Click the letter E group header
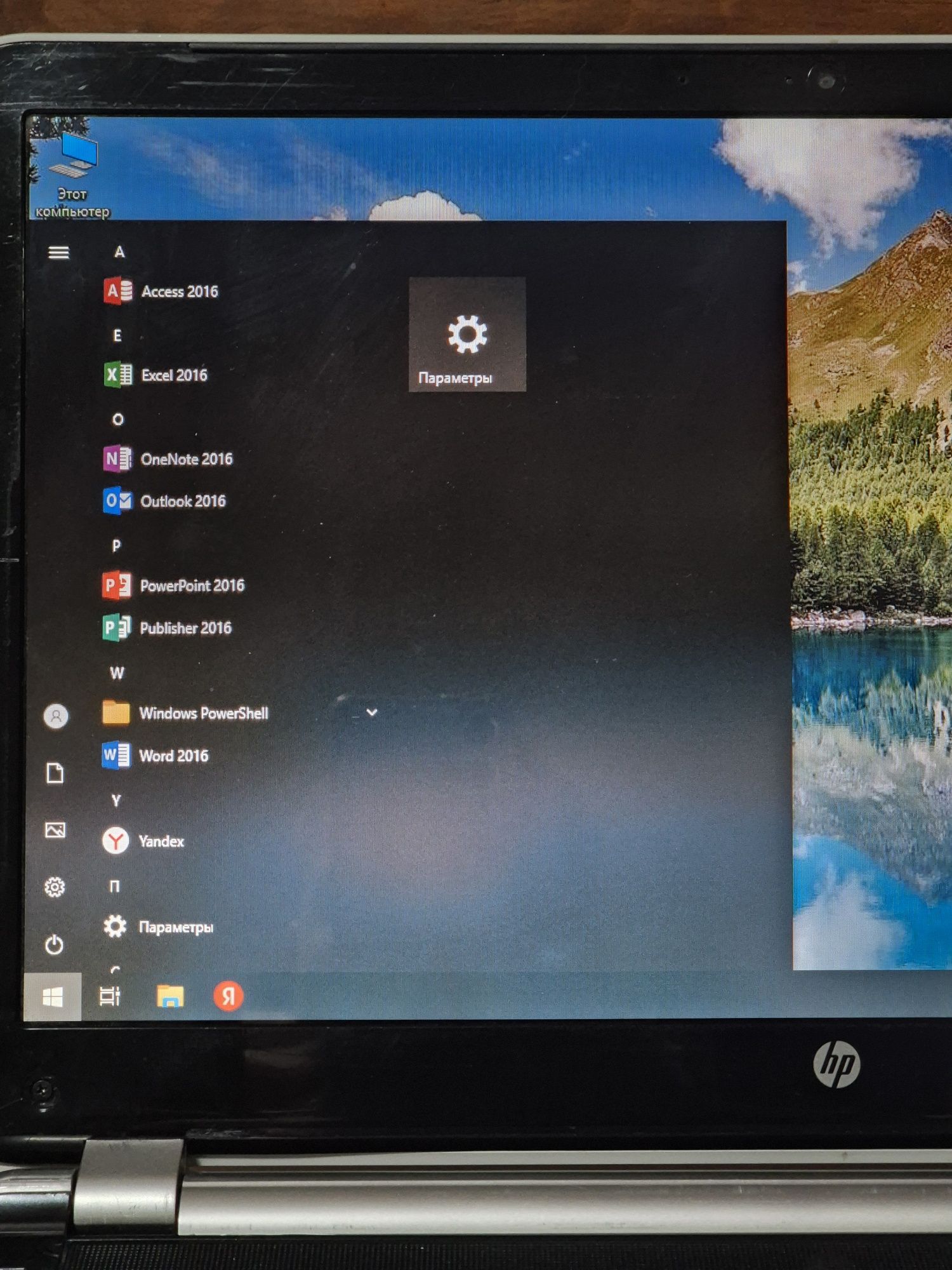Image resolution: width=952 pixels, height=1270 pixels. pyautogui.click(x=117, y=335)
